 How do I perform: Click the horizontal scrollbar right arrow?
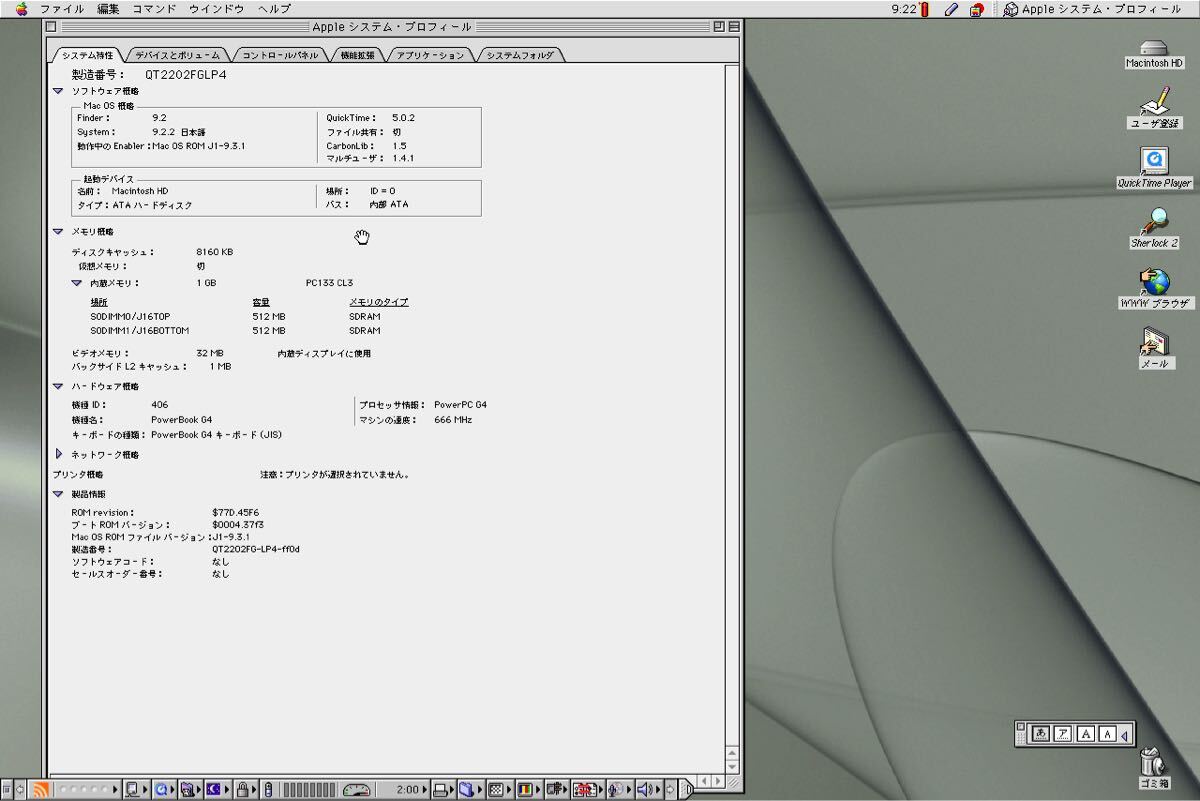coord(716,781)
